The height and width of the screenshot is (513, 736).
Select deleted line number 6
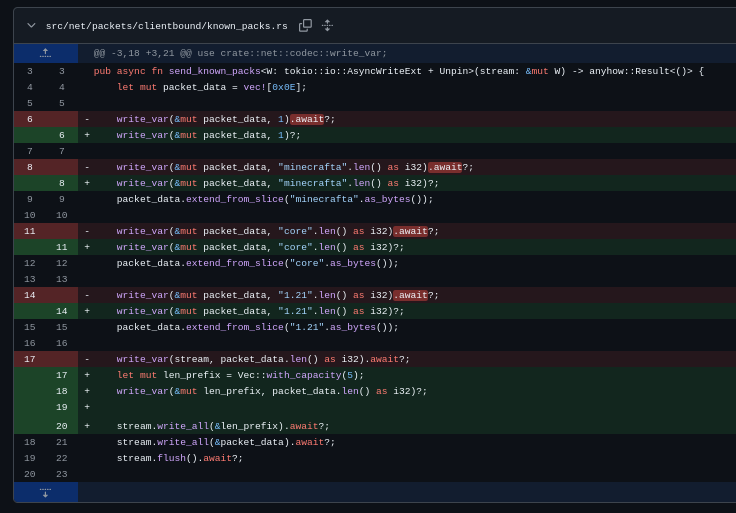(30, 119)
